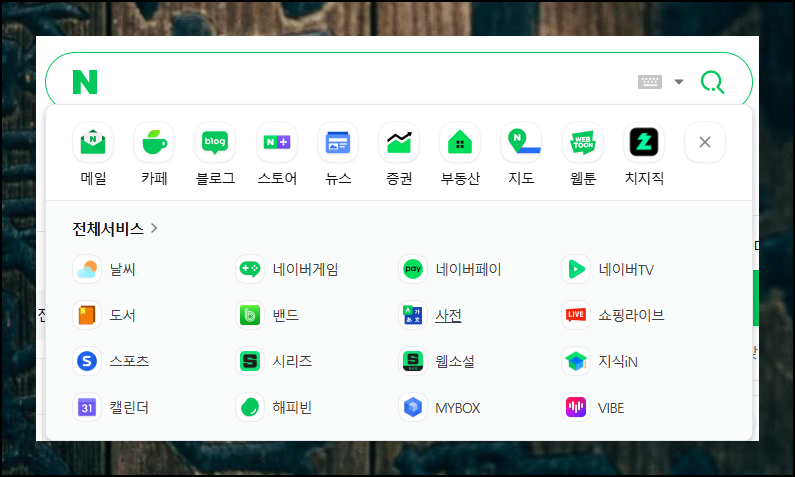This screenshot has height=477, width=795.
Task: Click the Knowledge iN graduation cap icon
Action: [576, 361]
